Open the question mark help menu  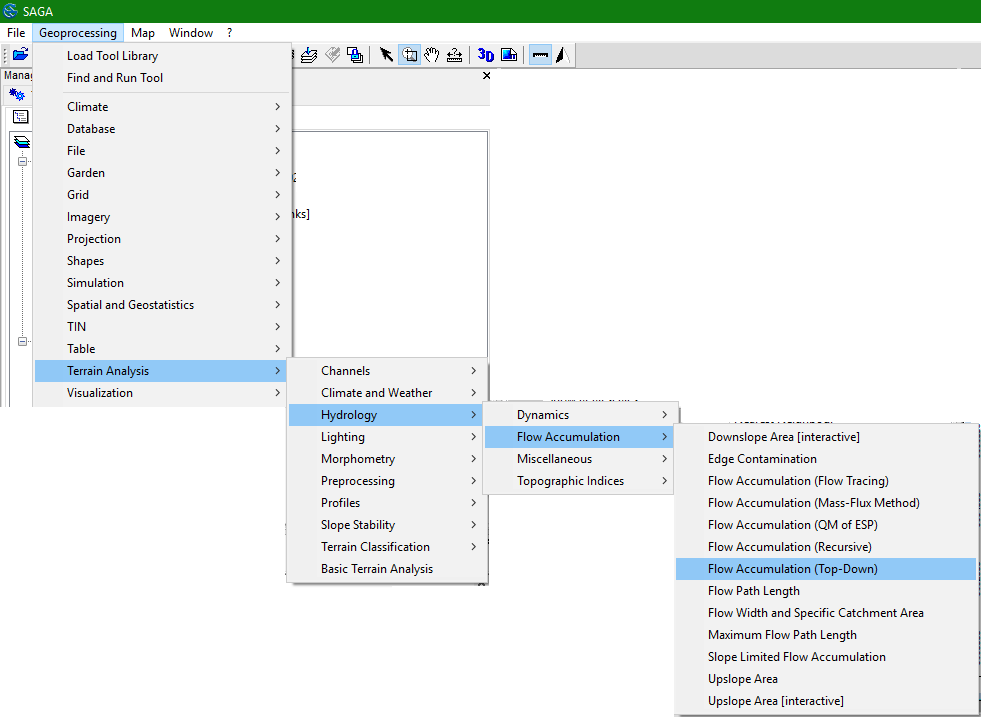tap(230, 33)
